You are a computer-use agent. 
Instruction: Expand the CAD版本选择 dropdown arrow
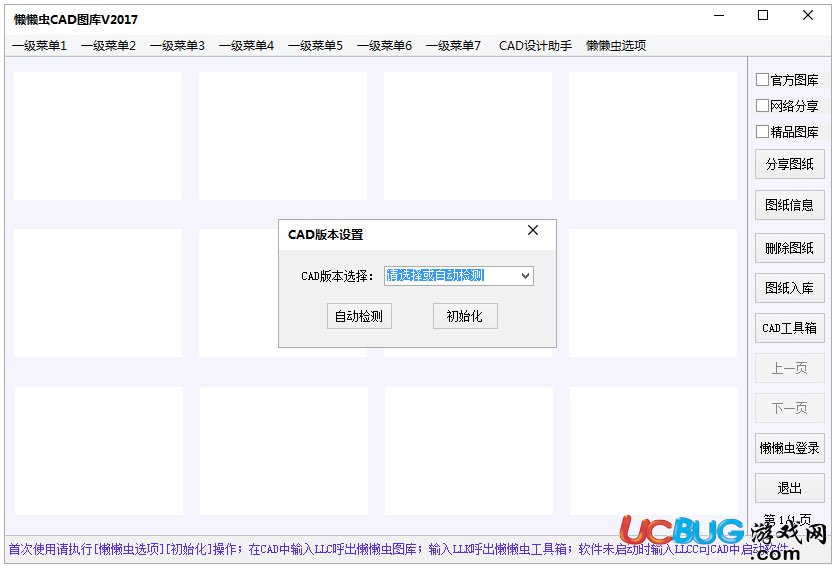[525, 276]
